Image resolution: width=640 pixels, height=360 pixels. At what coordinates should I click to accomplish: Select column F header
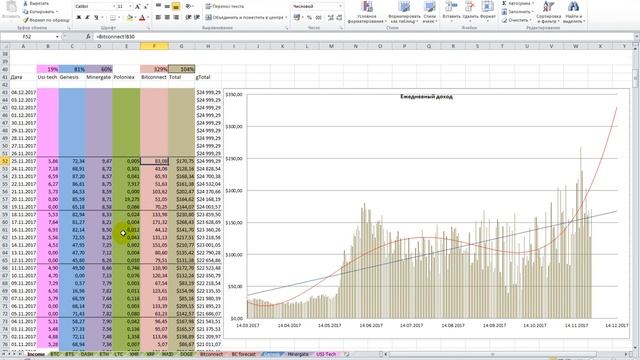click(154, 46)
